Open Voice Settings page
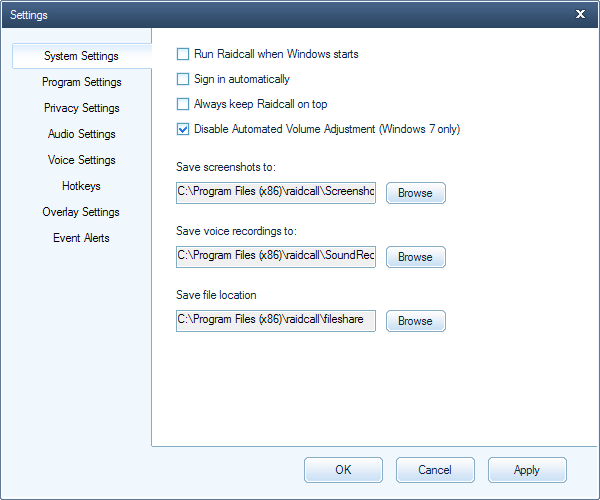This screenshot has height=500, width=600. pos(82,160)
